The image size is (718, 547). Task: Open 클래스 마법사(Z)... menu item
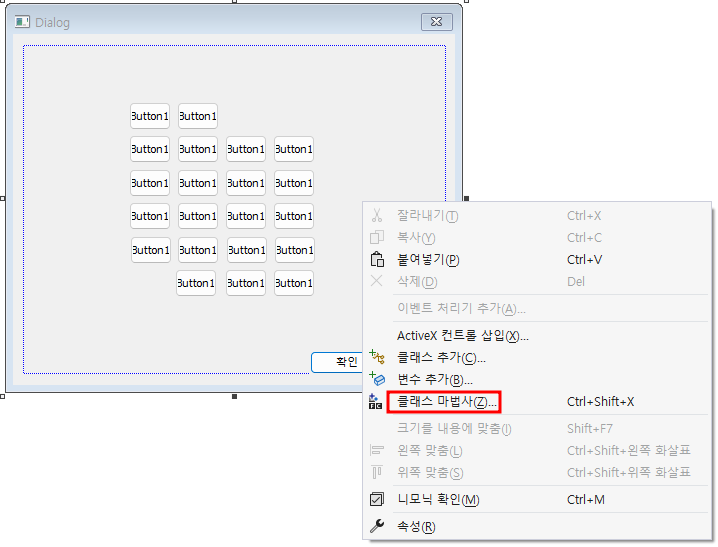tap(446, 401)
